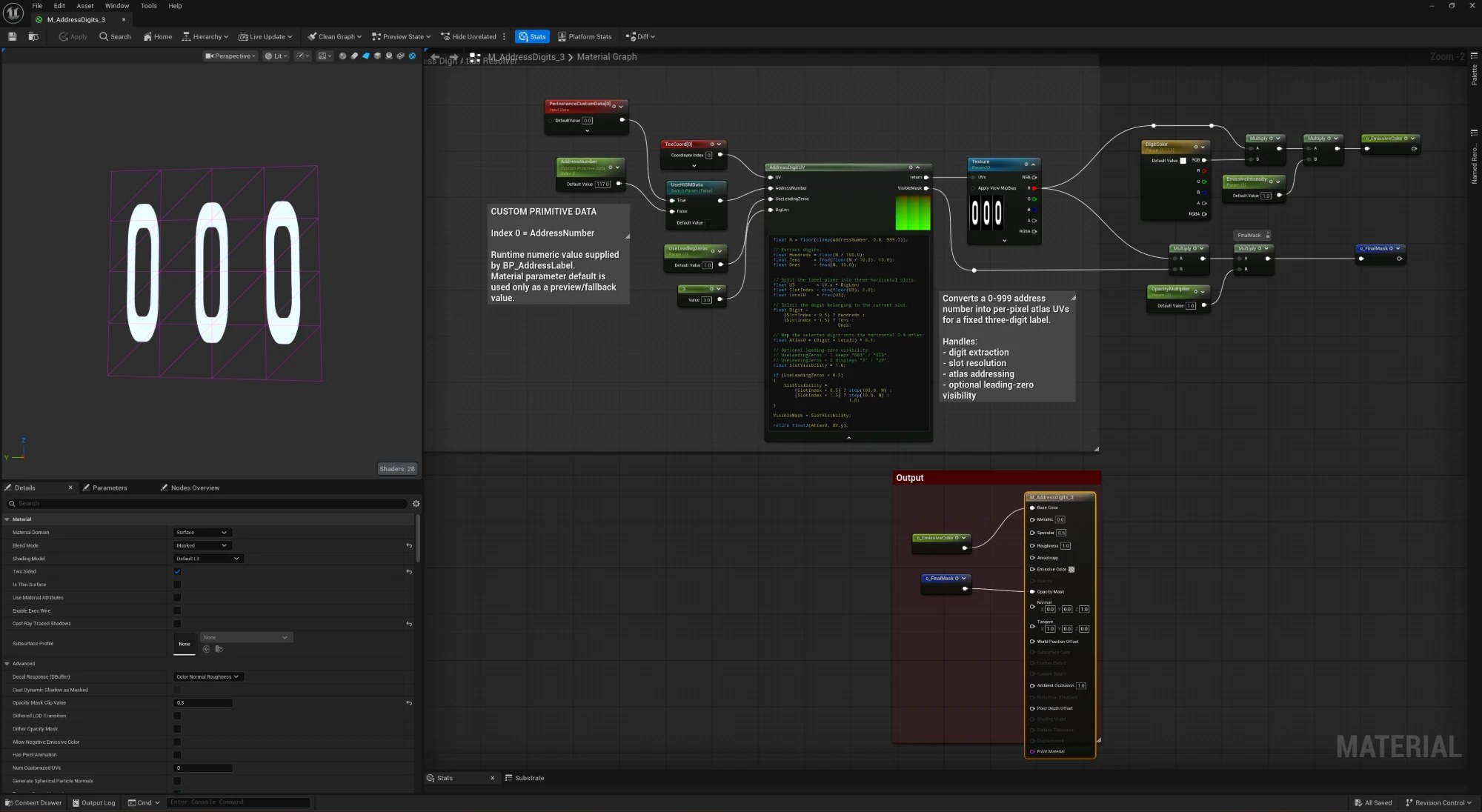Screen dimensions: 1482x812
Task: Open the File menu
Action: [37, 6]
